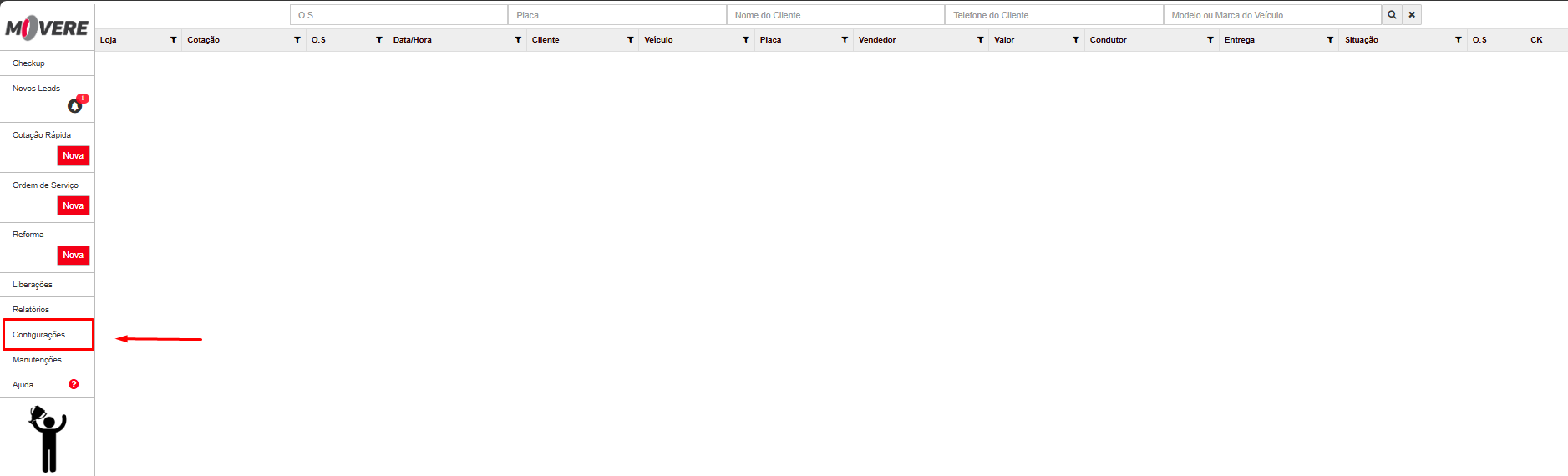Click the waiter figure icon in sidebar

click(48, 439)
